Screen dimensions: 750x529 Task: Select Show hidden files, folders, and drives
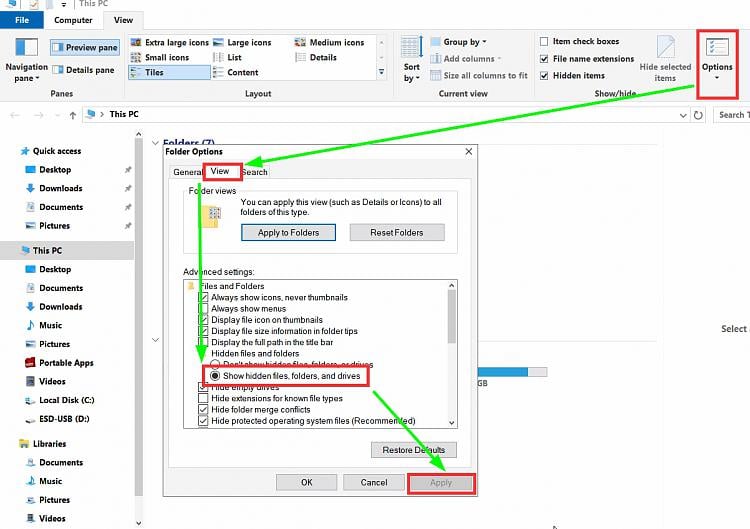215,376
